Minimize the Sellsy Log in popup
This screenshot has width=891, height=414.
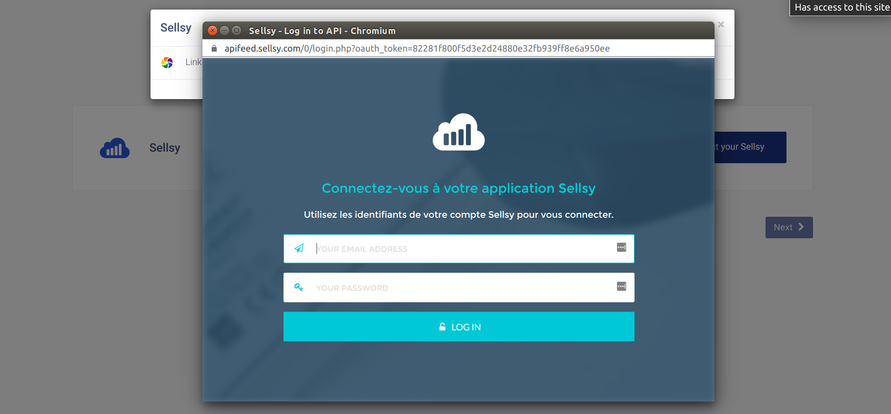(x=224, y=31)
